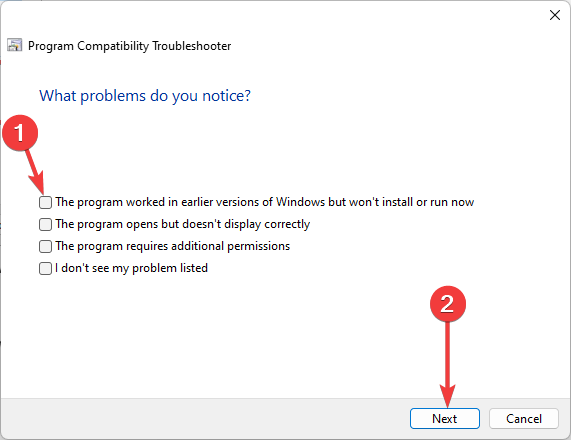Click the red arrow pointing to Next

tap(448, 364)
